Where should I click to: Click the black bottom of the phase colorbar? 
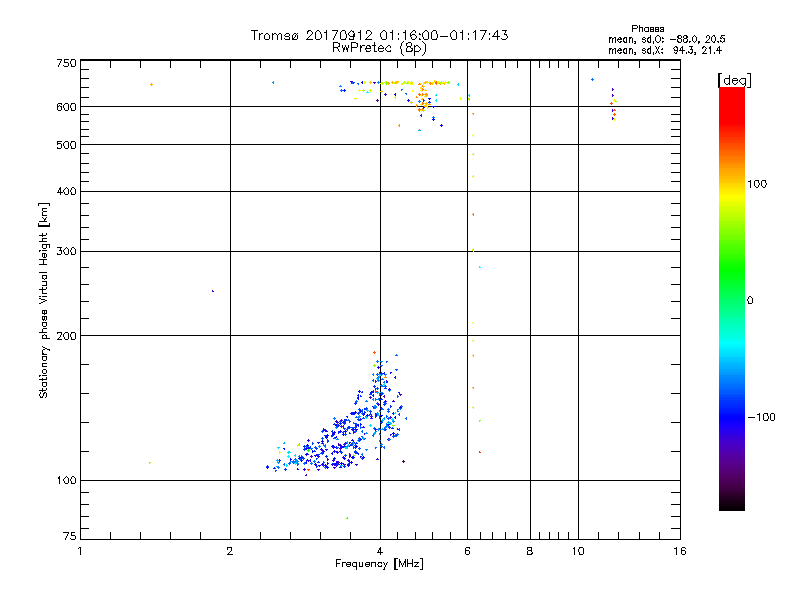[732, 503]
